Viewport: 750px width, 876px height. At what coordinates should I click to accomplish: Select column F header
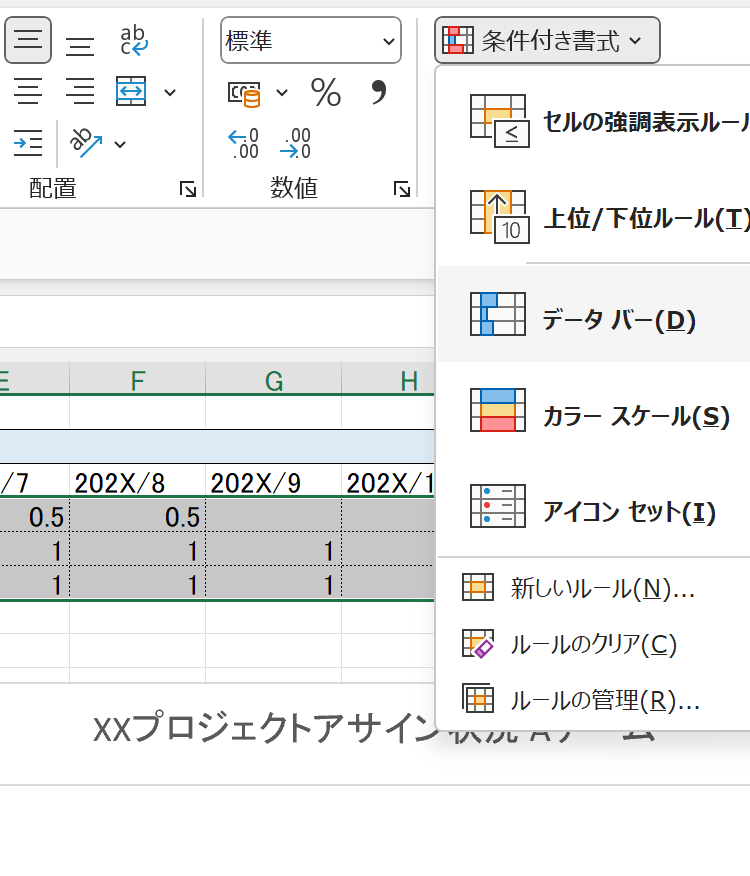click(138, 380)
